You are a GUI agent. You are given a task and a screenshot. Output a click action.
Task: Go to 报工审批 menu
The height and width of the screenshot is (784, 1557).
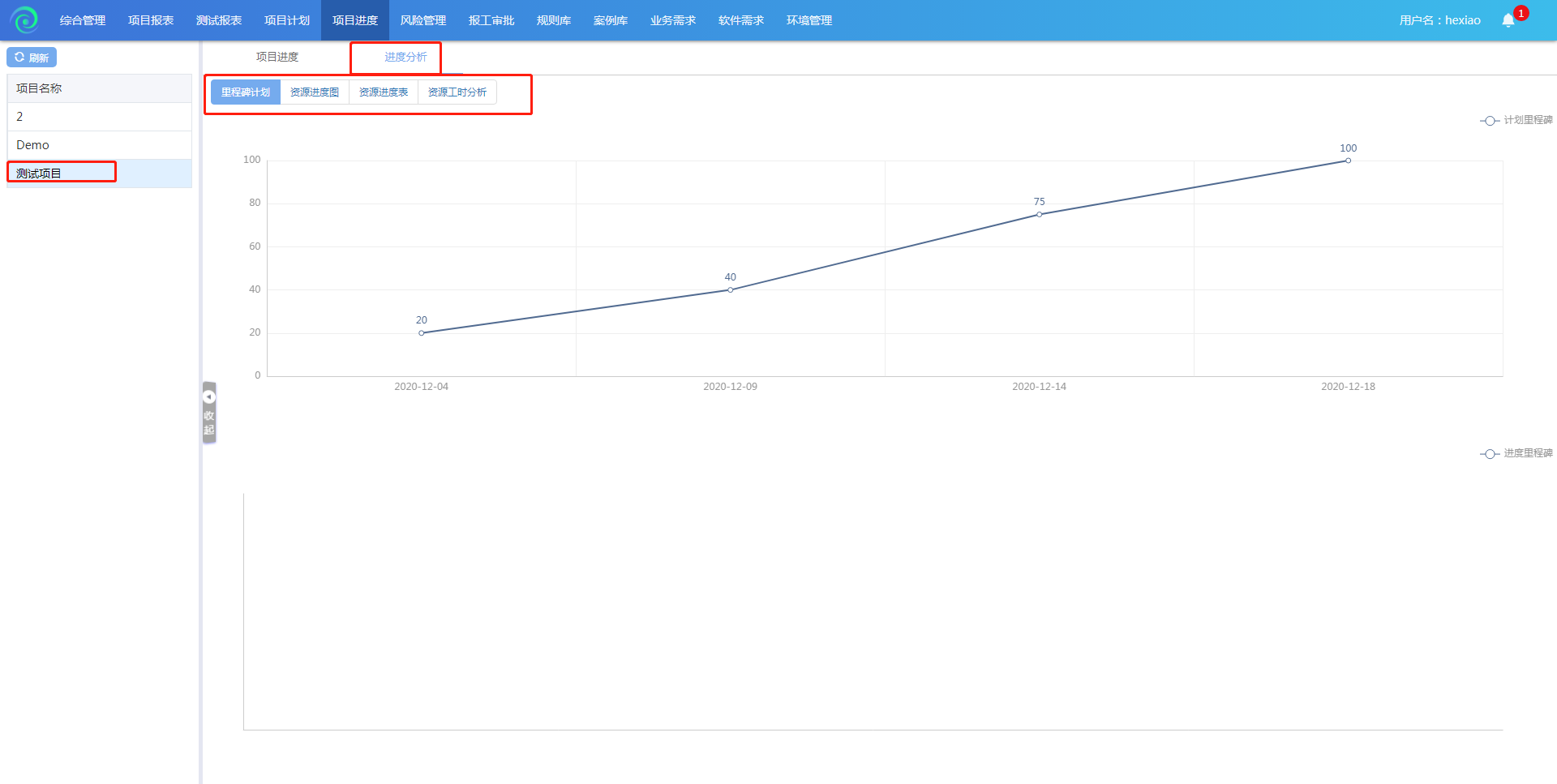tap(491, 20)
